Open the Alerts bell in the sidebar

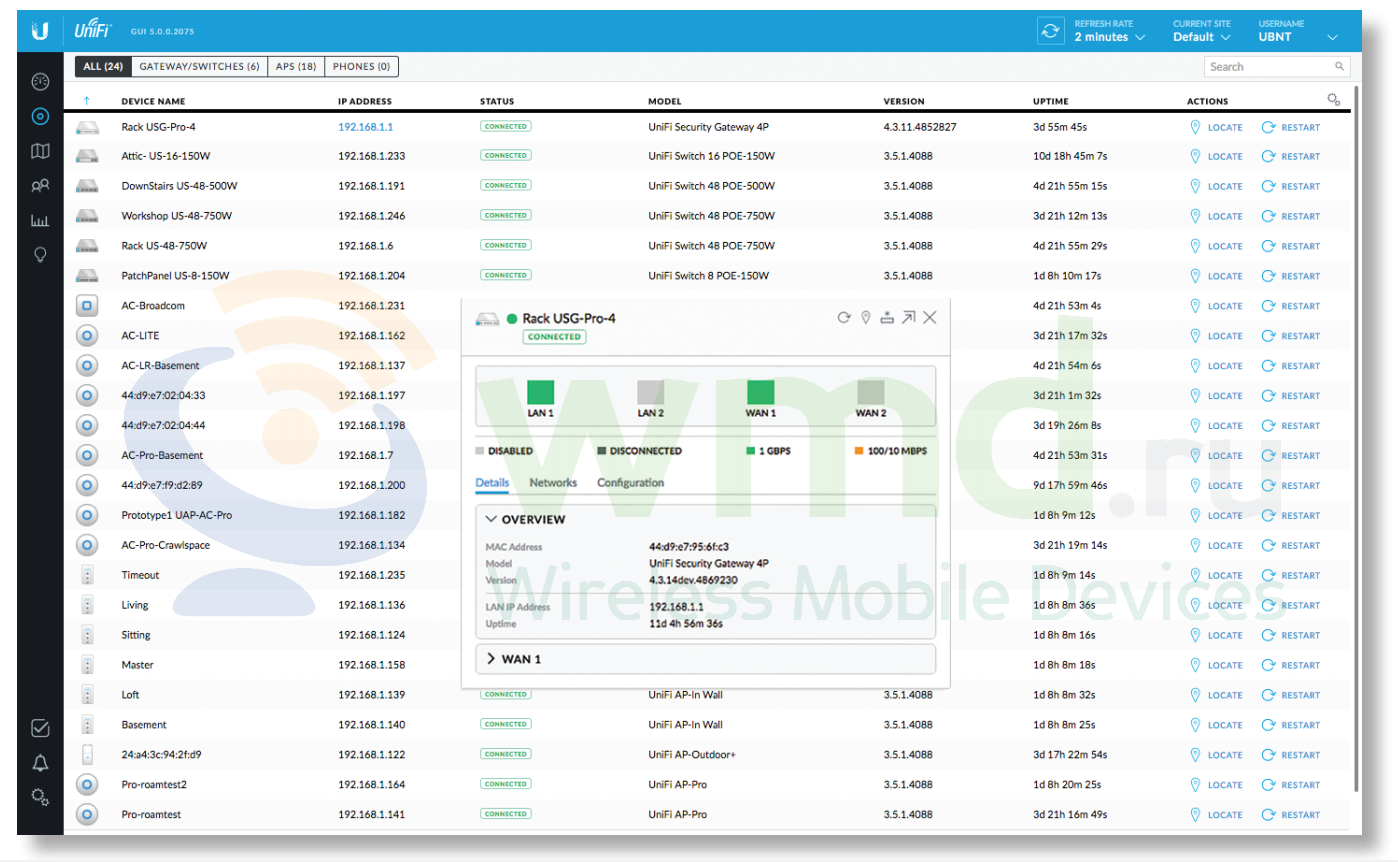[x=40, y=763]
